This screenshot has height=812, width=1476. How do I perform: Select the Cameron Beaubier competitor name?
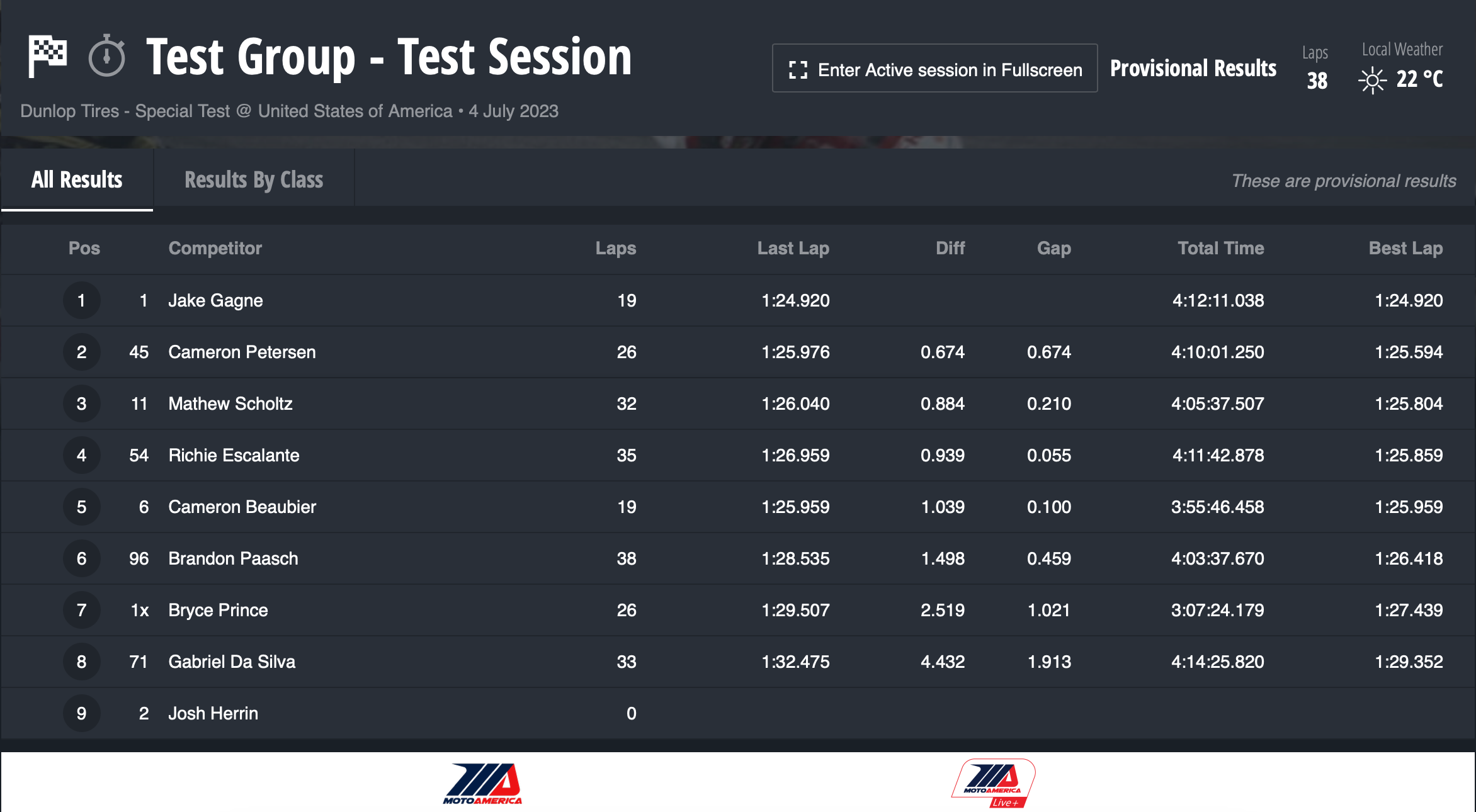pyautogui.click(x=242, y=507)
